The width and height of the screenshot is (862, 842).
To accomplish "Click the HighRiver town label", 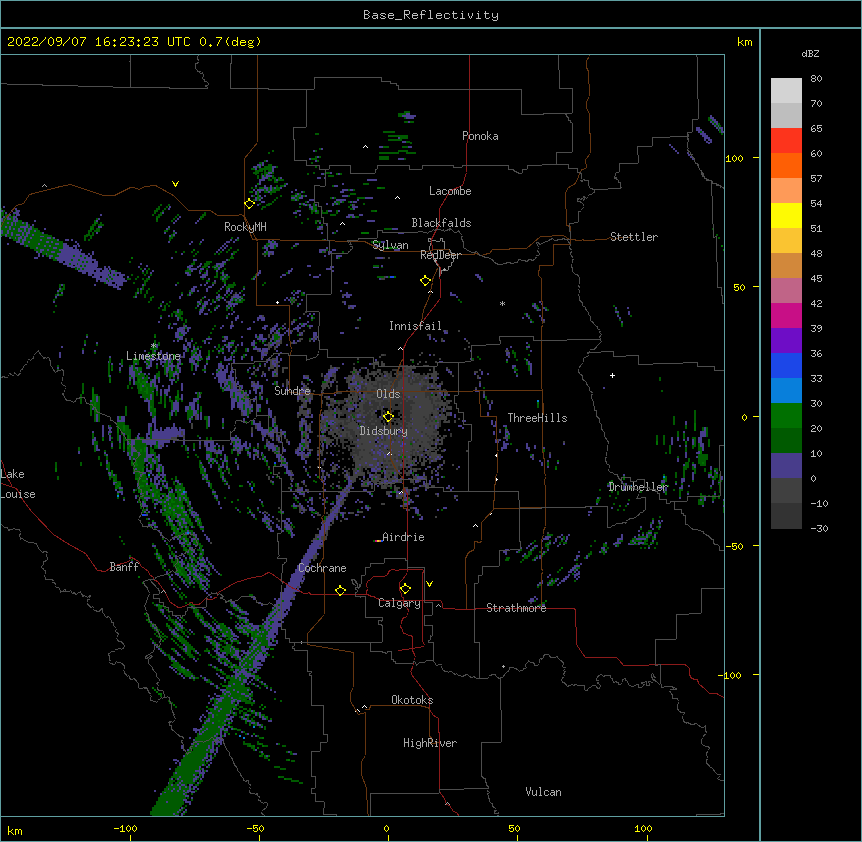I will [x=430, y=743].
